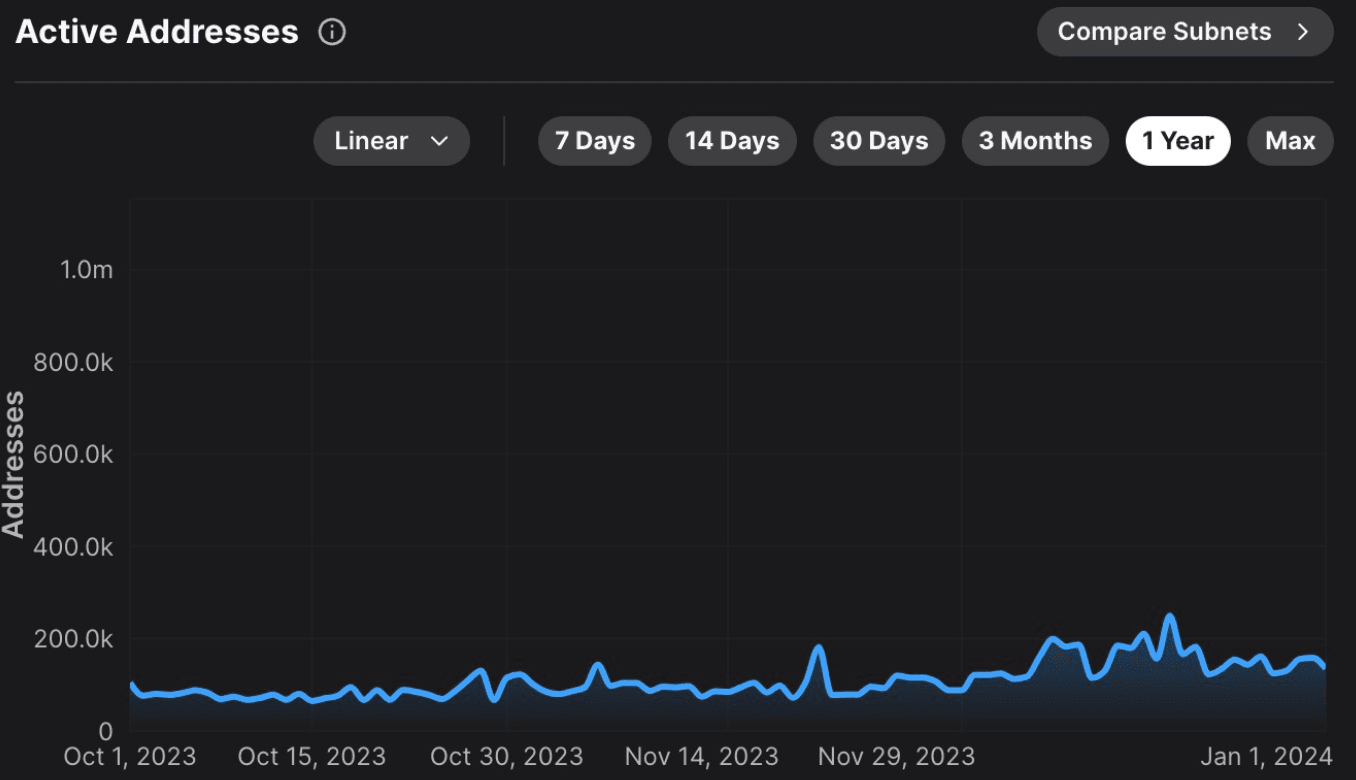Switch to the 14 Days range
Viewport: 1356px width, 780px height.
[x=732, y=141]
